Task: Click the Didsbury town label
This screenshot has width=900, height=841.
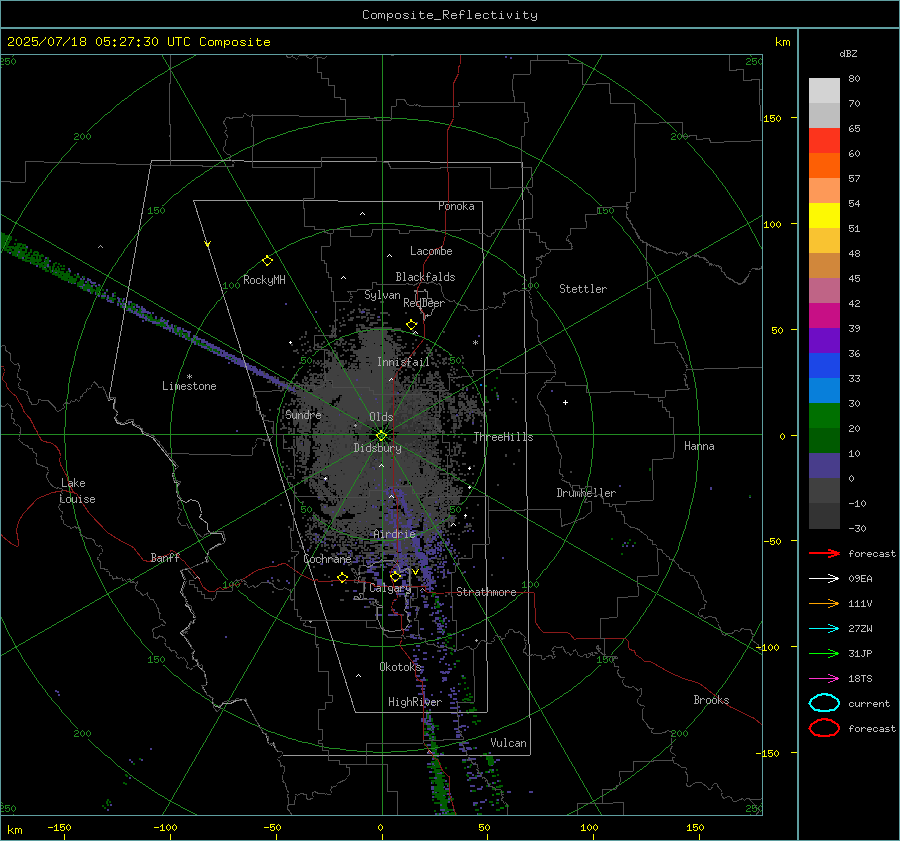Action: click(377, 448)
